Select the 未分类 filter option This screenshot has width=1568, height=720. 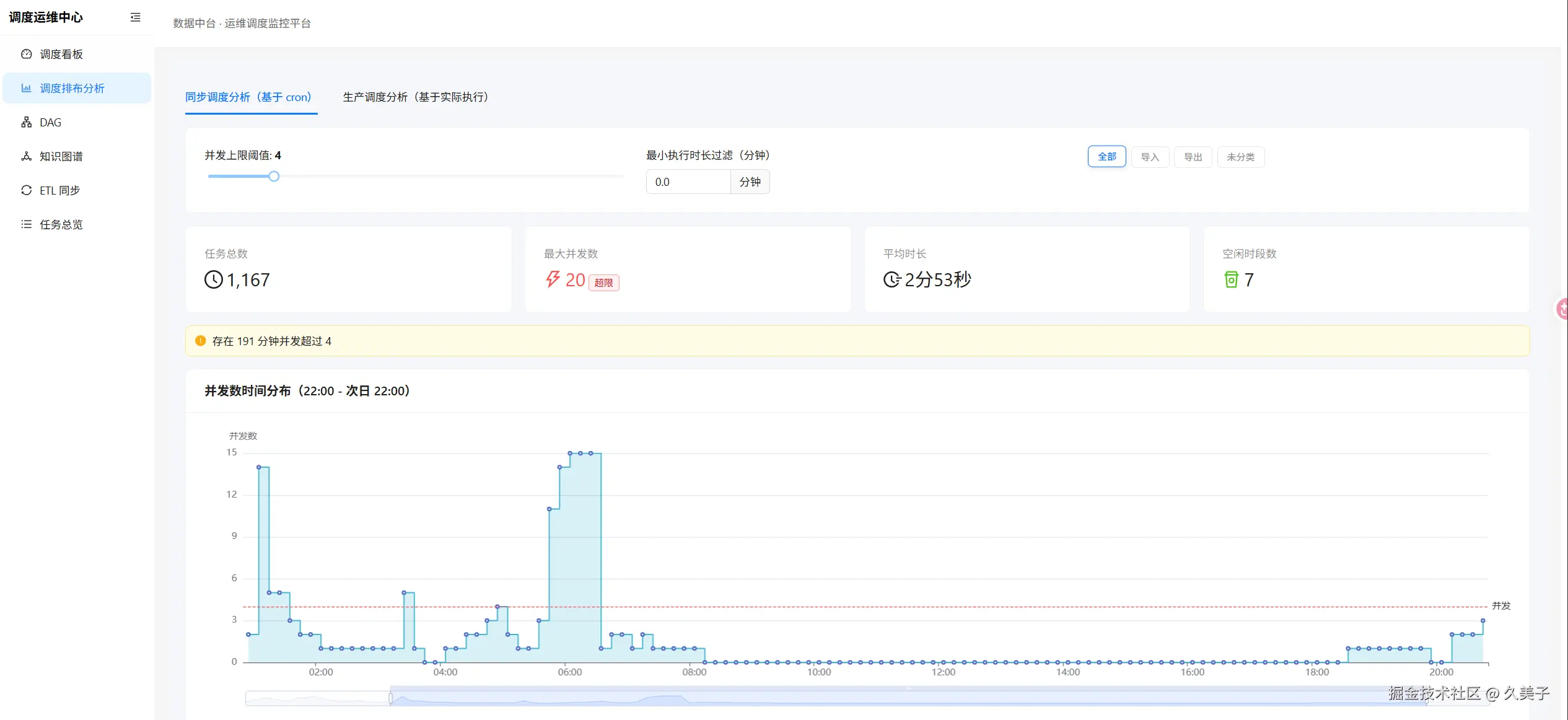pos(1240,157)
